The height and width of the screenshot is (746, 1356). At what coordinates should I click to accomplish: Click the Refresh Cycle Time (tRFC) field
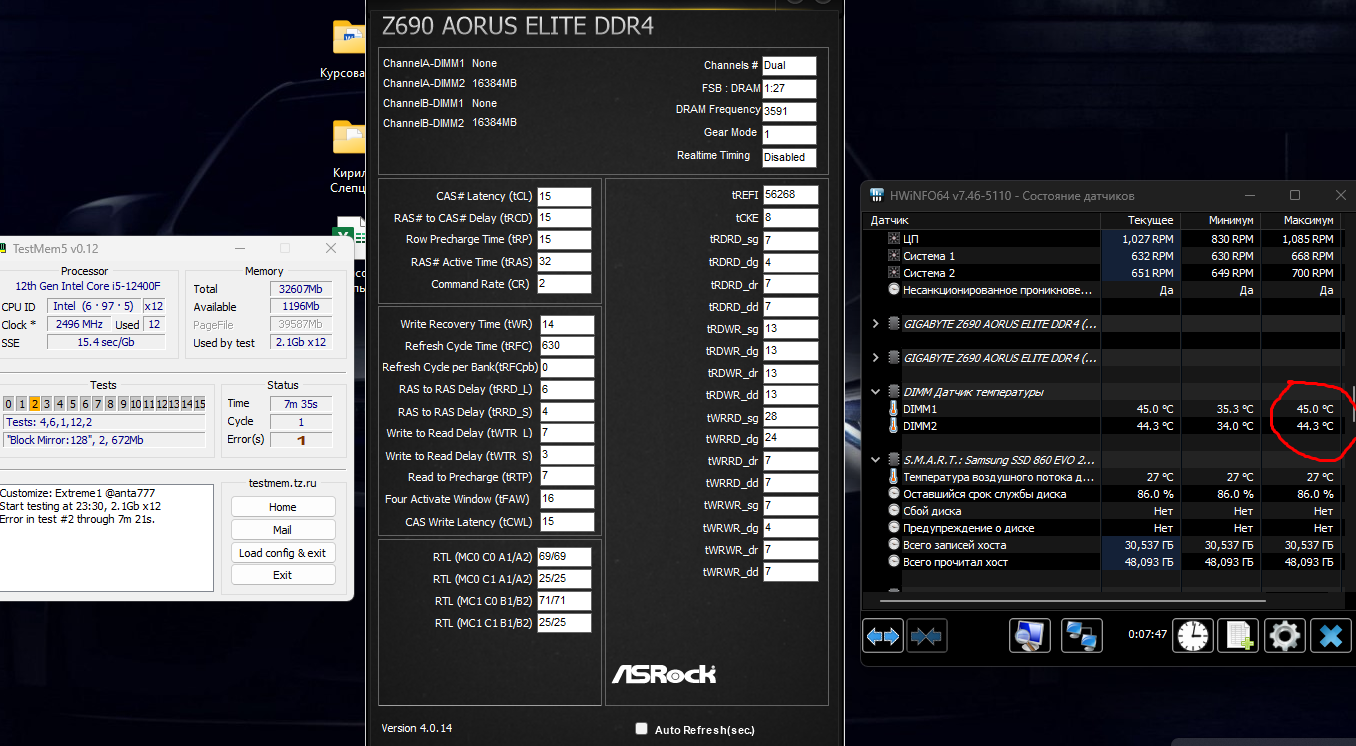pos(567,346)
